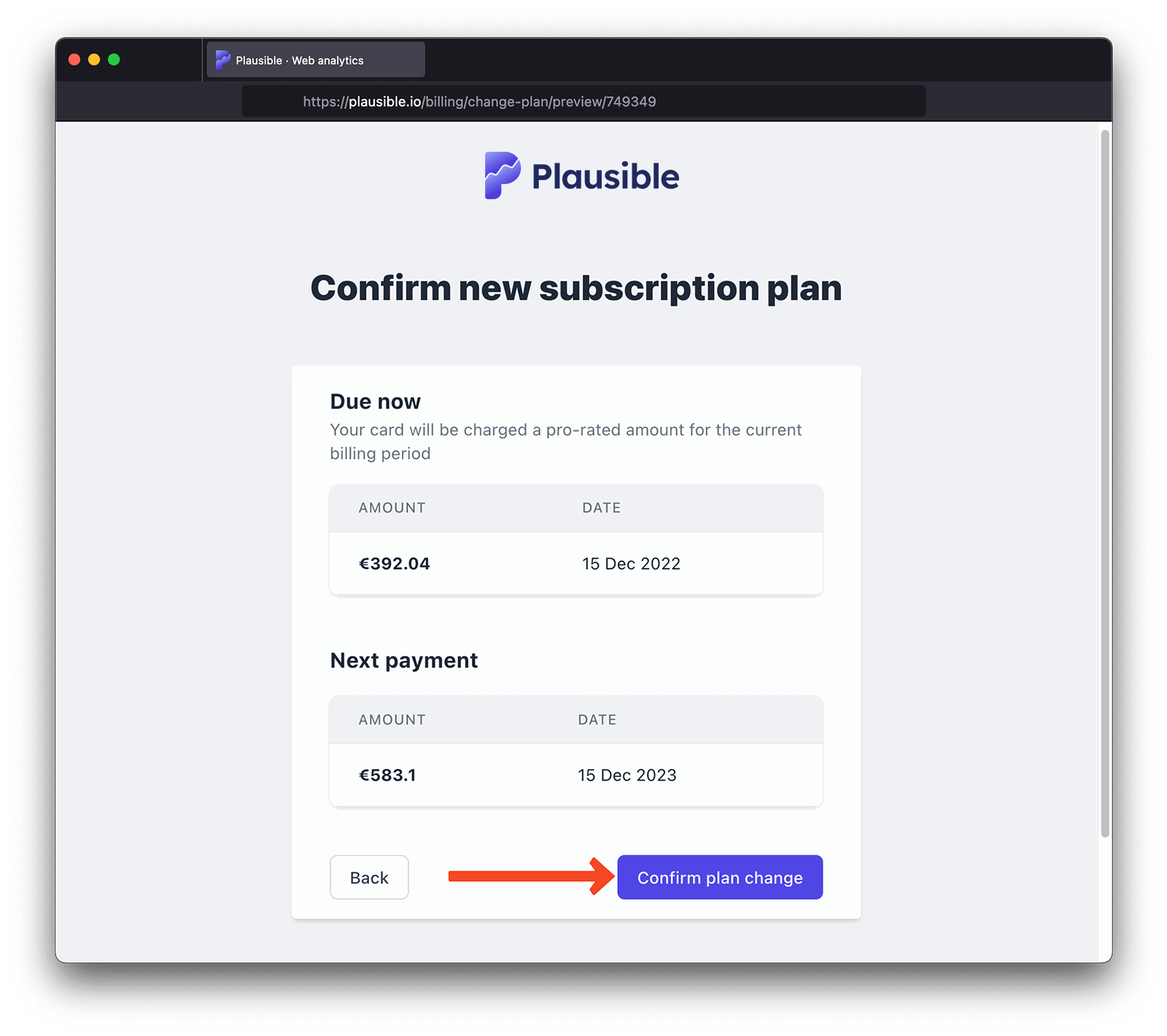
Task: Select the red close circle
Action: point(74,59)
